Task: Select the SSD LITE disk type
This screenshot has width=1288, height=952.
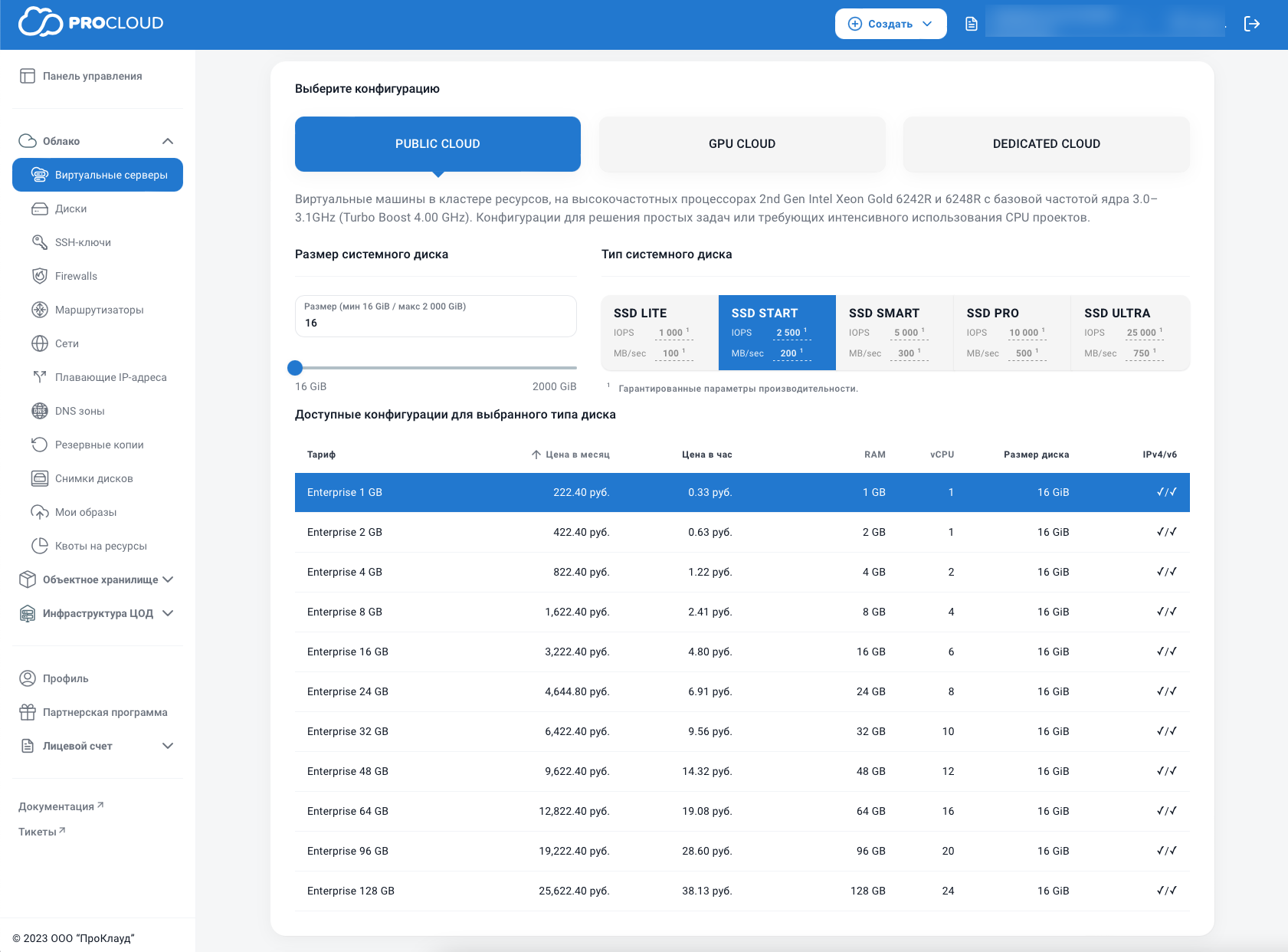Action: pos(659,333)
